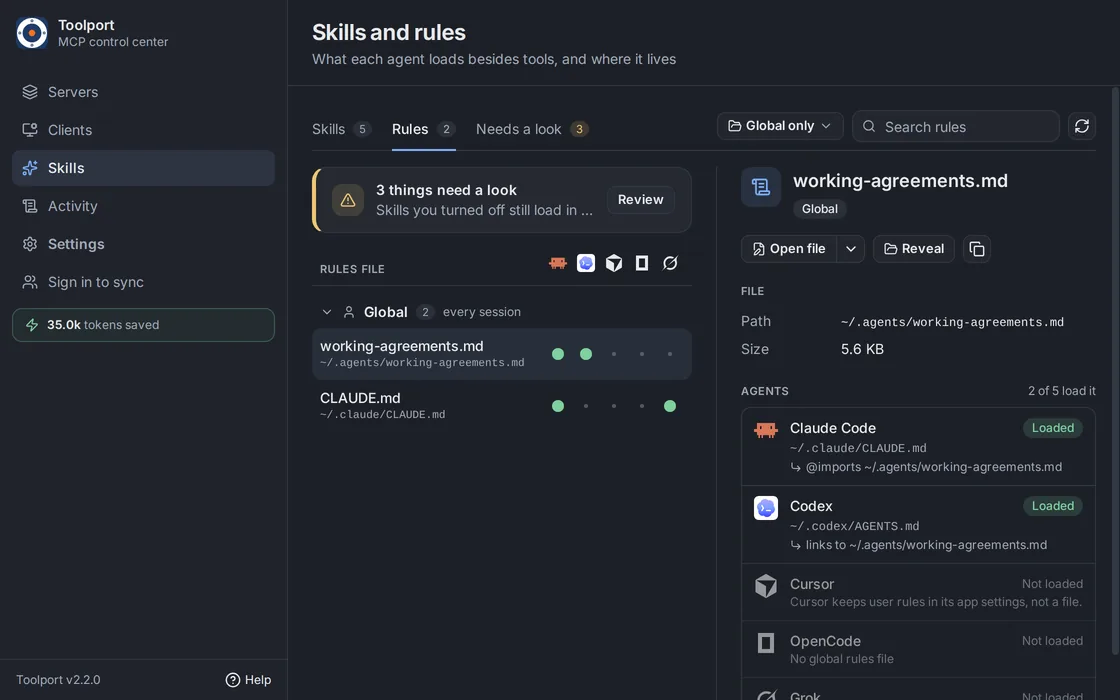The width and height of the screenshot is (1120, 700).
Task: Open the Global only scope dropdown
Action: [x=780, y=126]
